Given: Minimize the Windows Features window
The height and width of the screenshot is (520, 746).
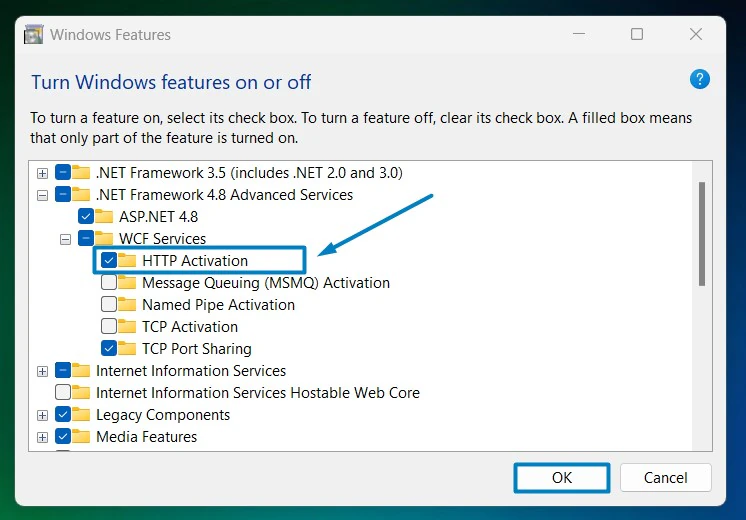Looking at the screenshot, I should point(579,34).
